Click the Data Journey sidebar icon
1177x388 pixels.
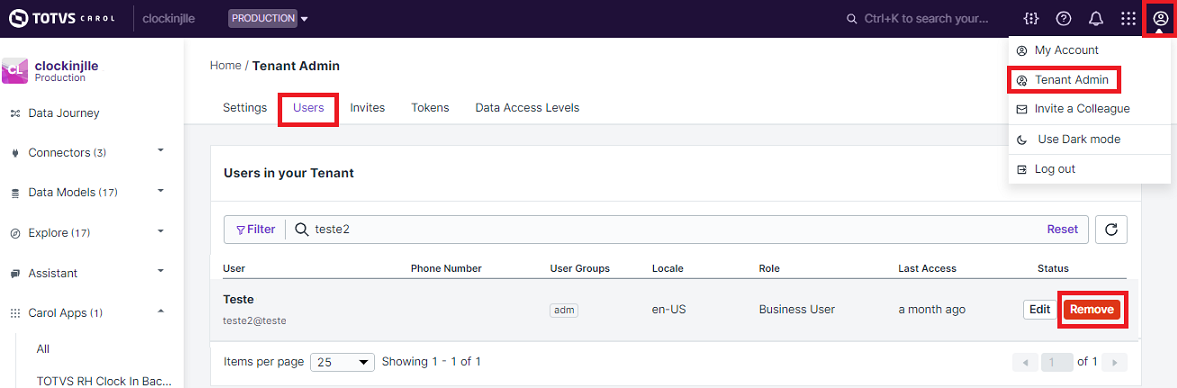15,113
